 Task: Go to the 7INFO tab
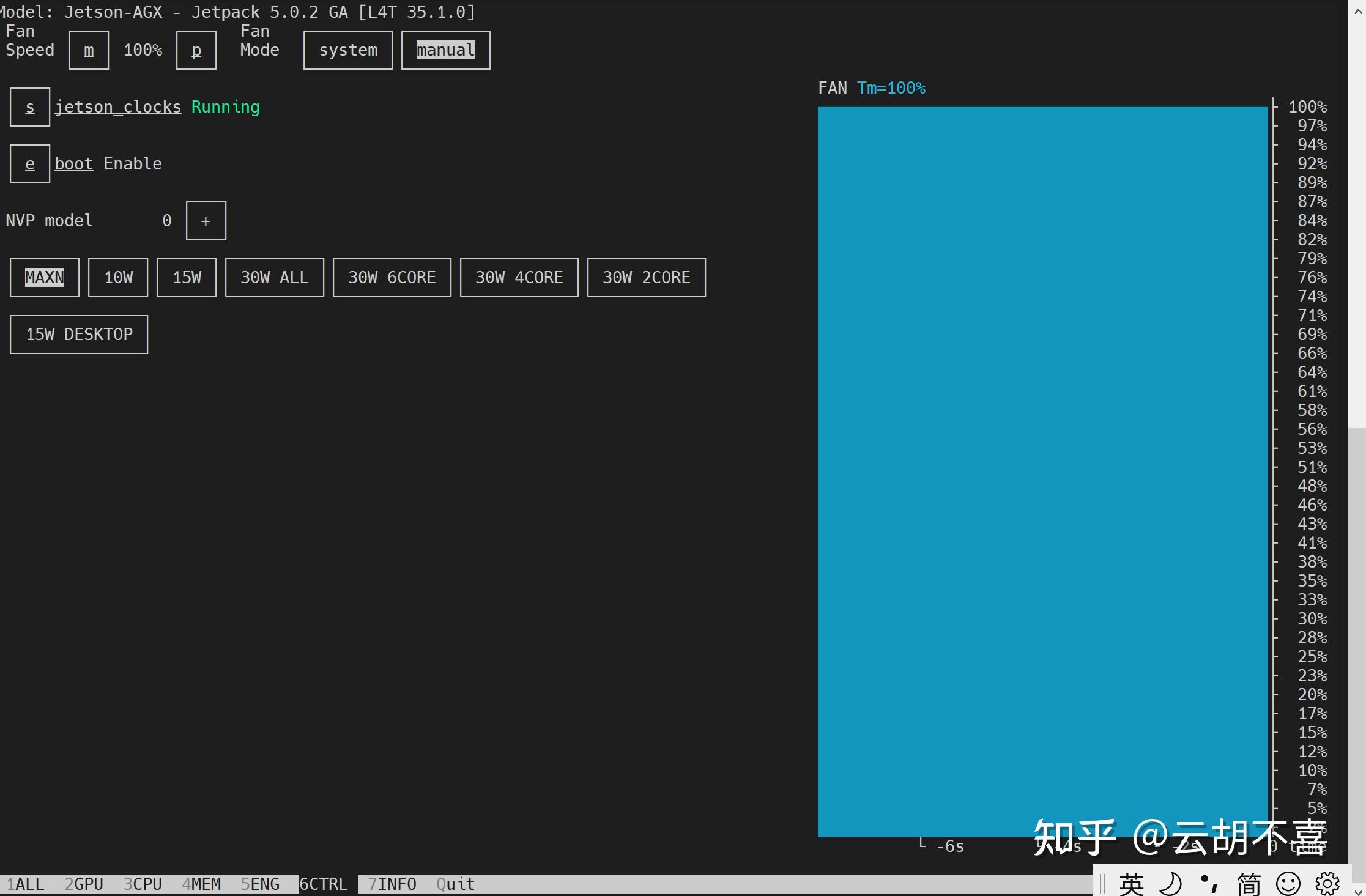[392, 884]
